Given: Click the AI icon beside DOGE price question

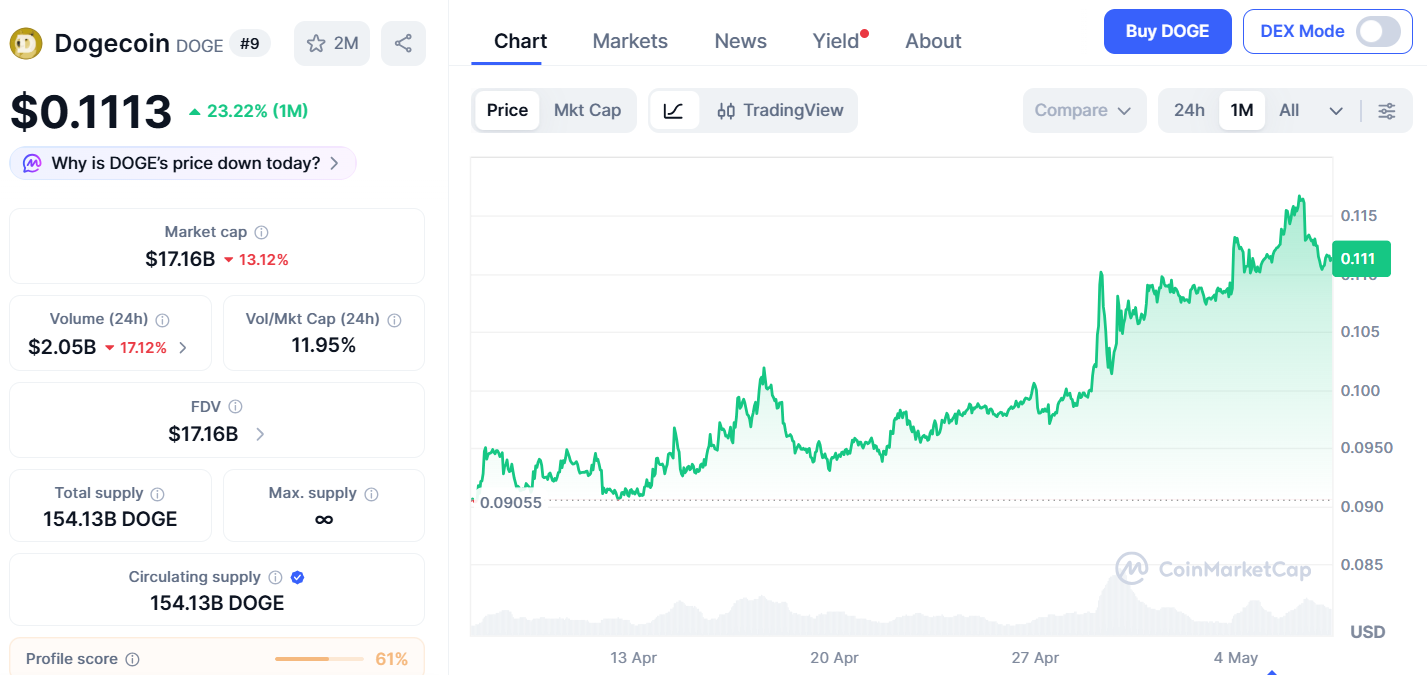Looking at the screenshot, I should click(32, 163).
